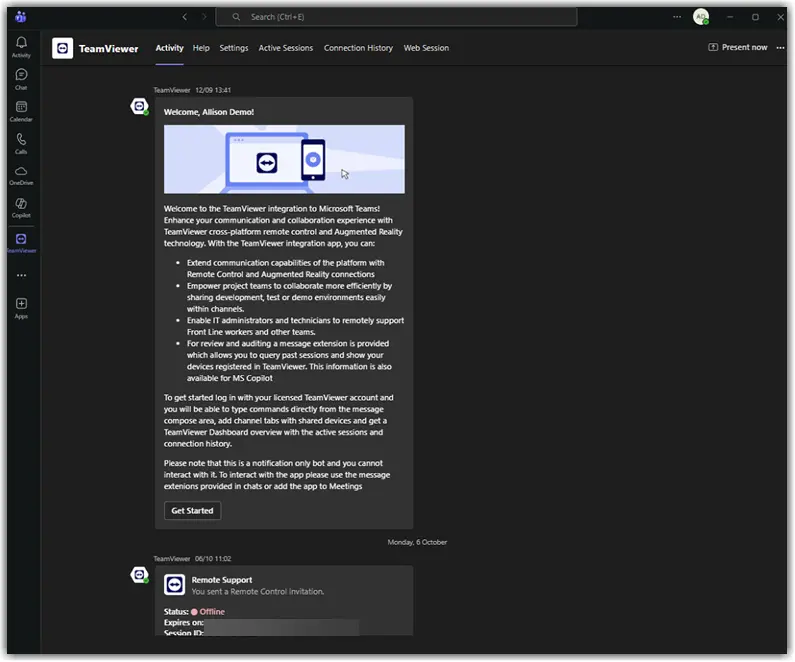This screenshot has height=662, width=795.
Task: Click the Remote Support card TeamViewer icon
Action: click(x=174, y=585)
